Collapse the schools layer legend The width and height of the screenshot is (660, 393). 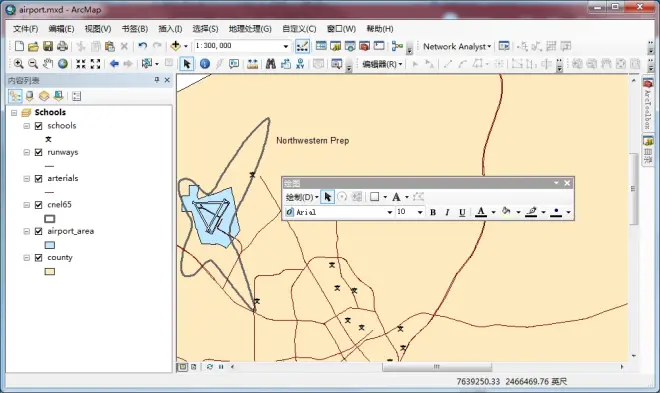(x=27, y=126)
